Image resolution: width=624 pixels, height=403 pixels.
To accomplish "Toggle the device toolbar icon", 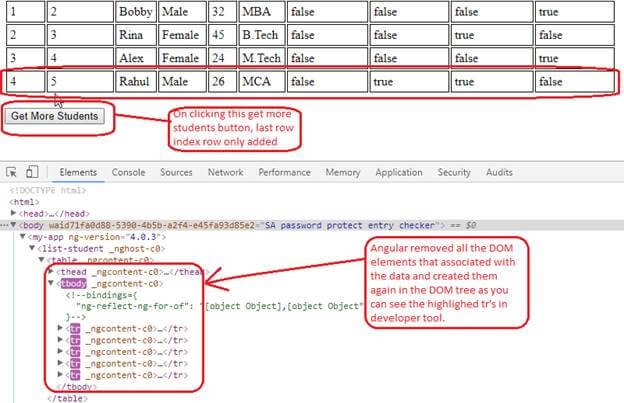I will pyautogui.click(x=32, y=172).
